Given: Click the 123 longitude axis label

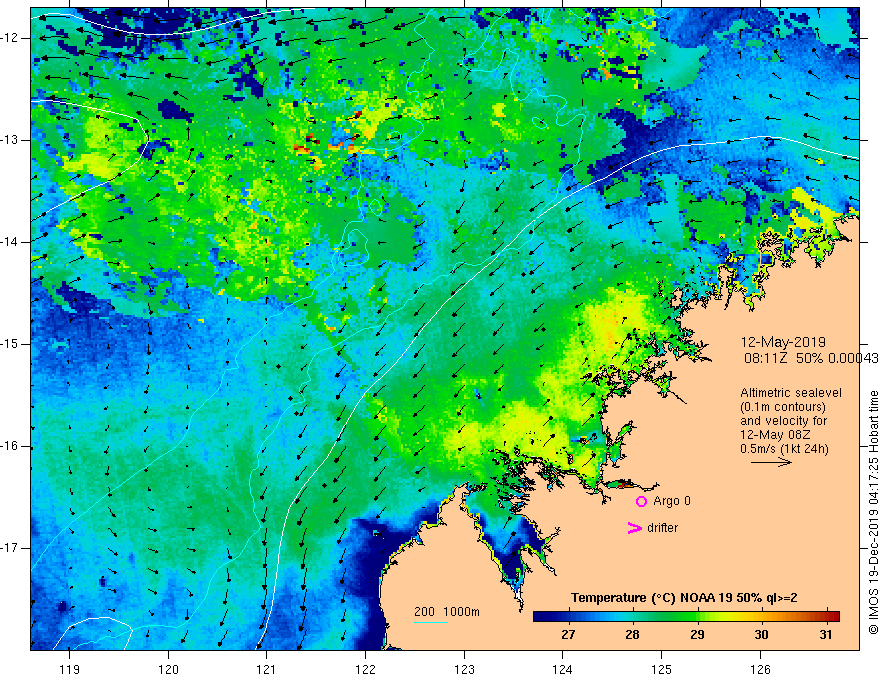Looking at the screenshot, I should coord(464,669).
